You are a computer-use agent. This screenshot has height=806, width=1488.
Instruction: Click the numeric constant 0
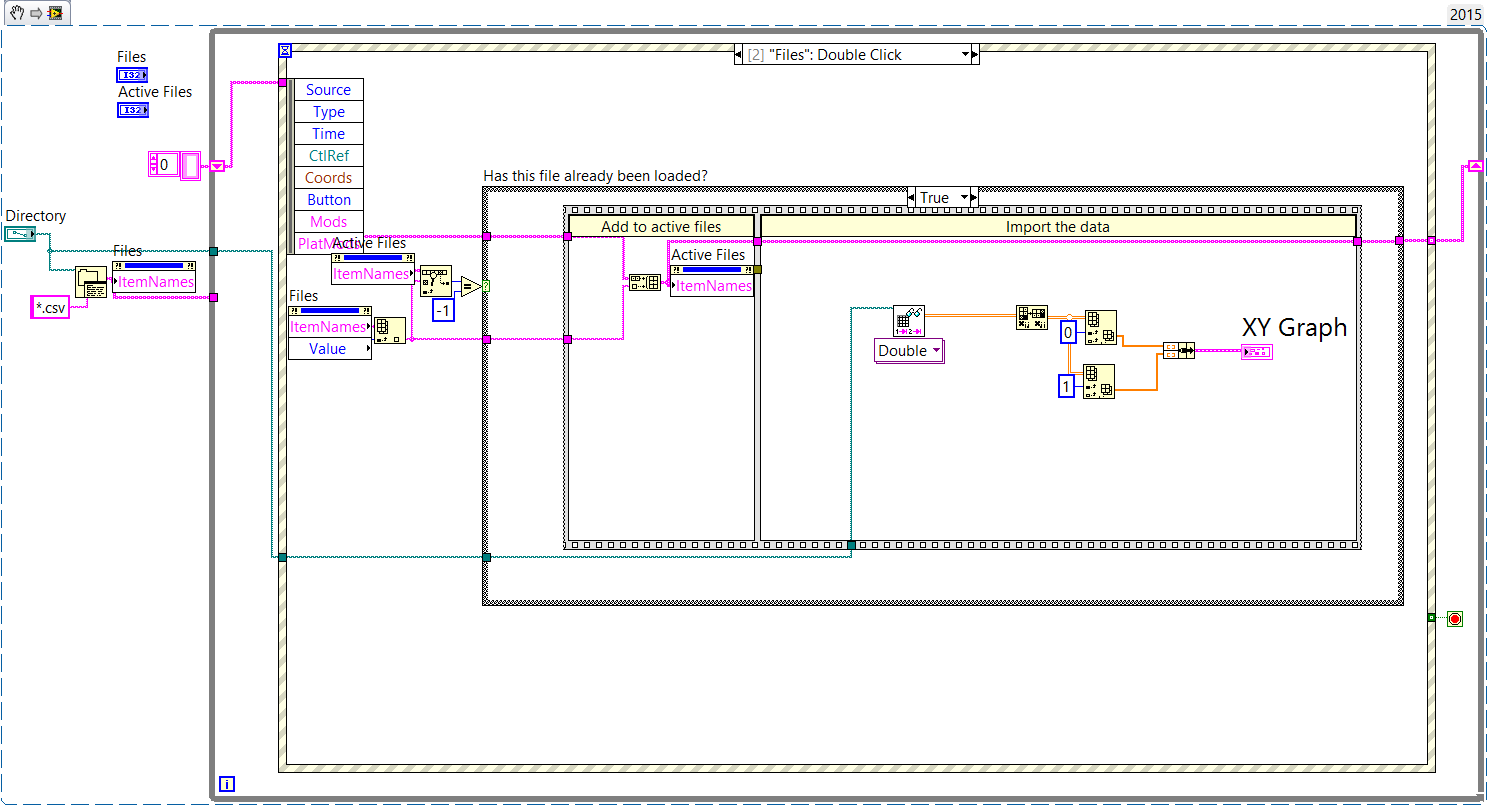click(1068, 332)
